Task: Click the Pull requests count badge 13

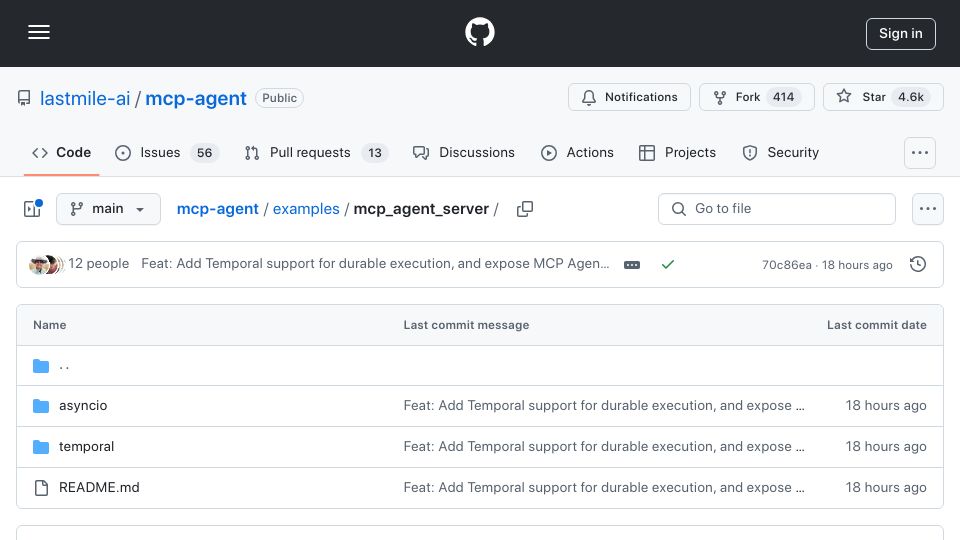Action: [x=375, y=153]
